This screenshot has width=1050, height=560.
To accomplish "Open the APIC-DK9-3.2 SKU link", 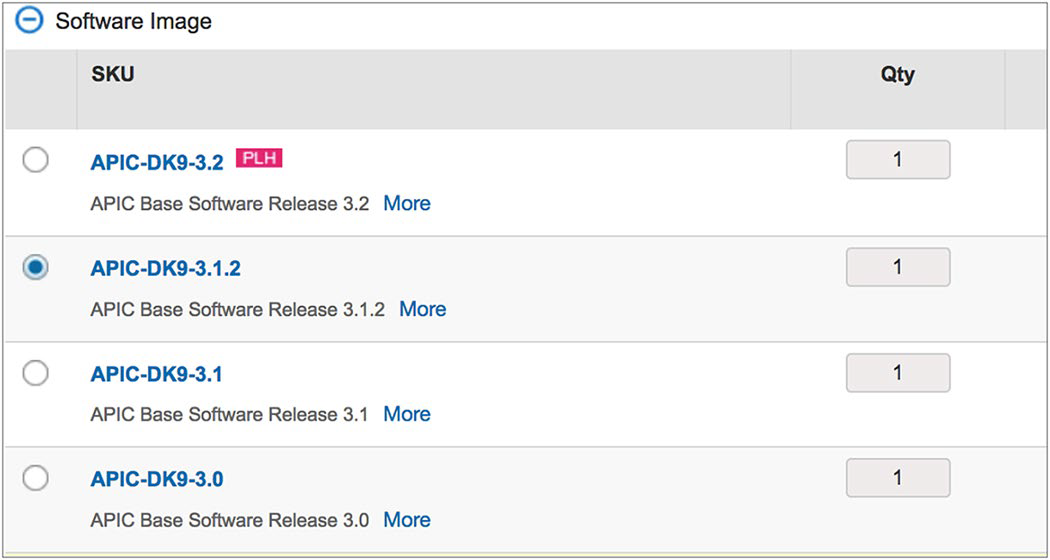I will pyautogui.click(x=157, y=162).
